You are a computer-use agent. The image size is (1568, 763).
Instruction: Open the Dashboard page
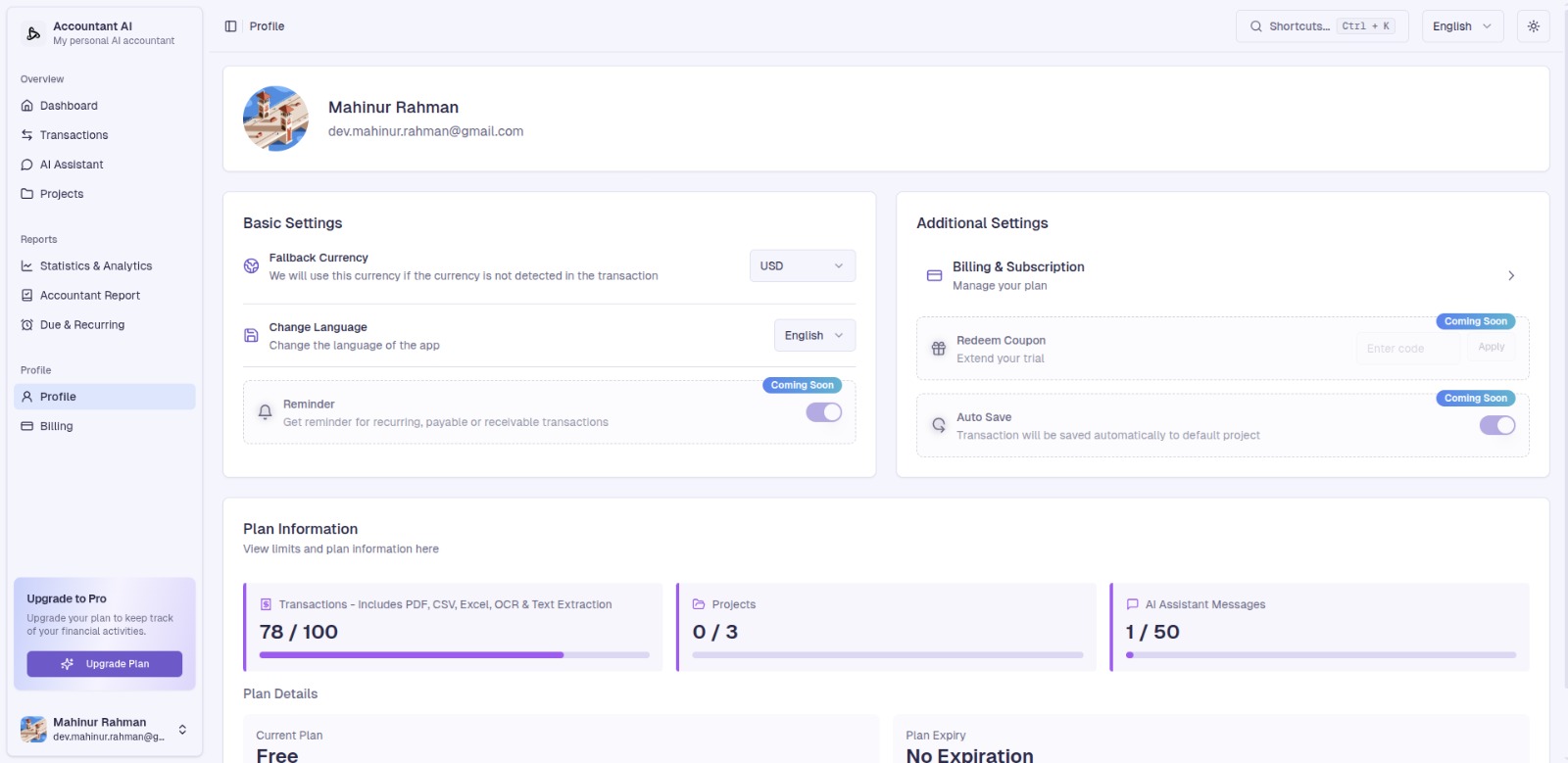click(105, 106)
